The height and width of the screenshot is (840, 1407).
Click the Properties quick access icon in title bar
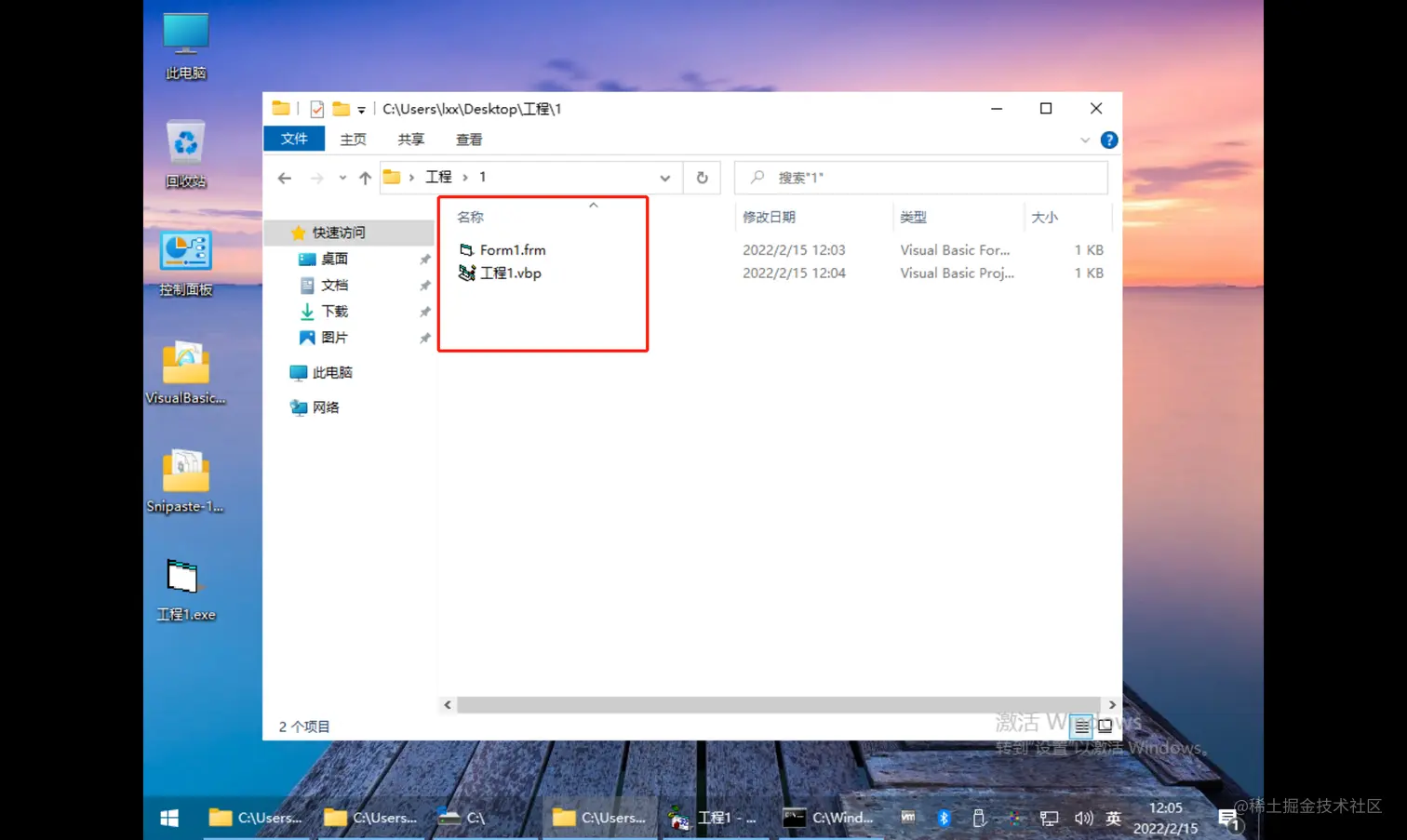pos(316,109)
